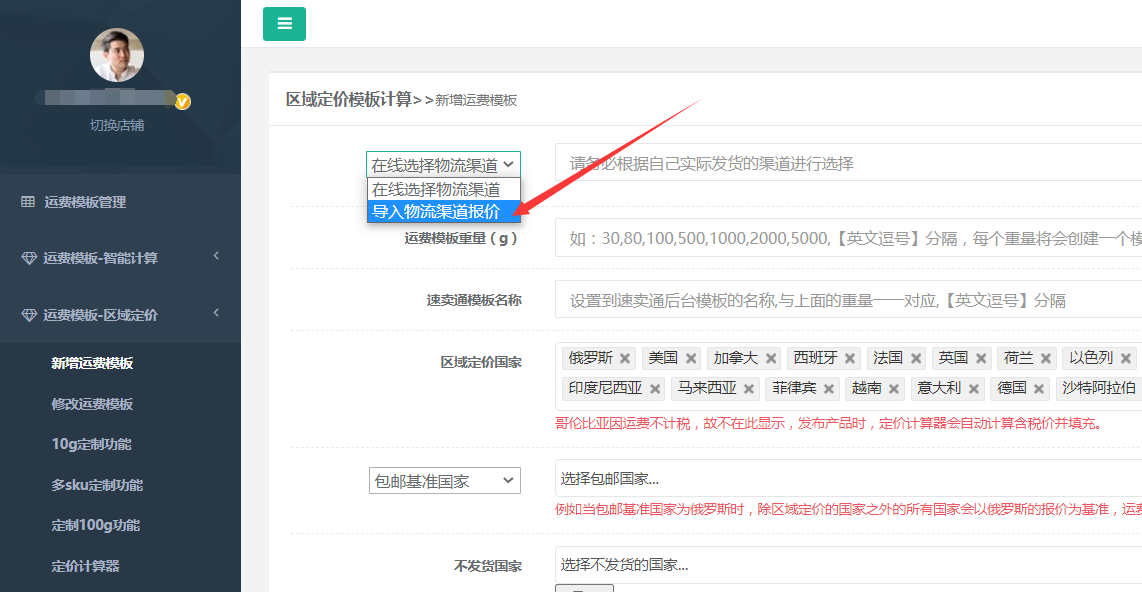Remove 加拿大 tag

pyautogui.click(x=771, y=358)
